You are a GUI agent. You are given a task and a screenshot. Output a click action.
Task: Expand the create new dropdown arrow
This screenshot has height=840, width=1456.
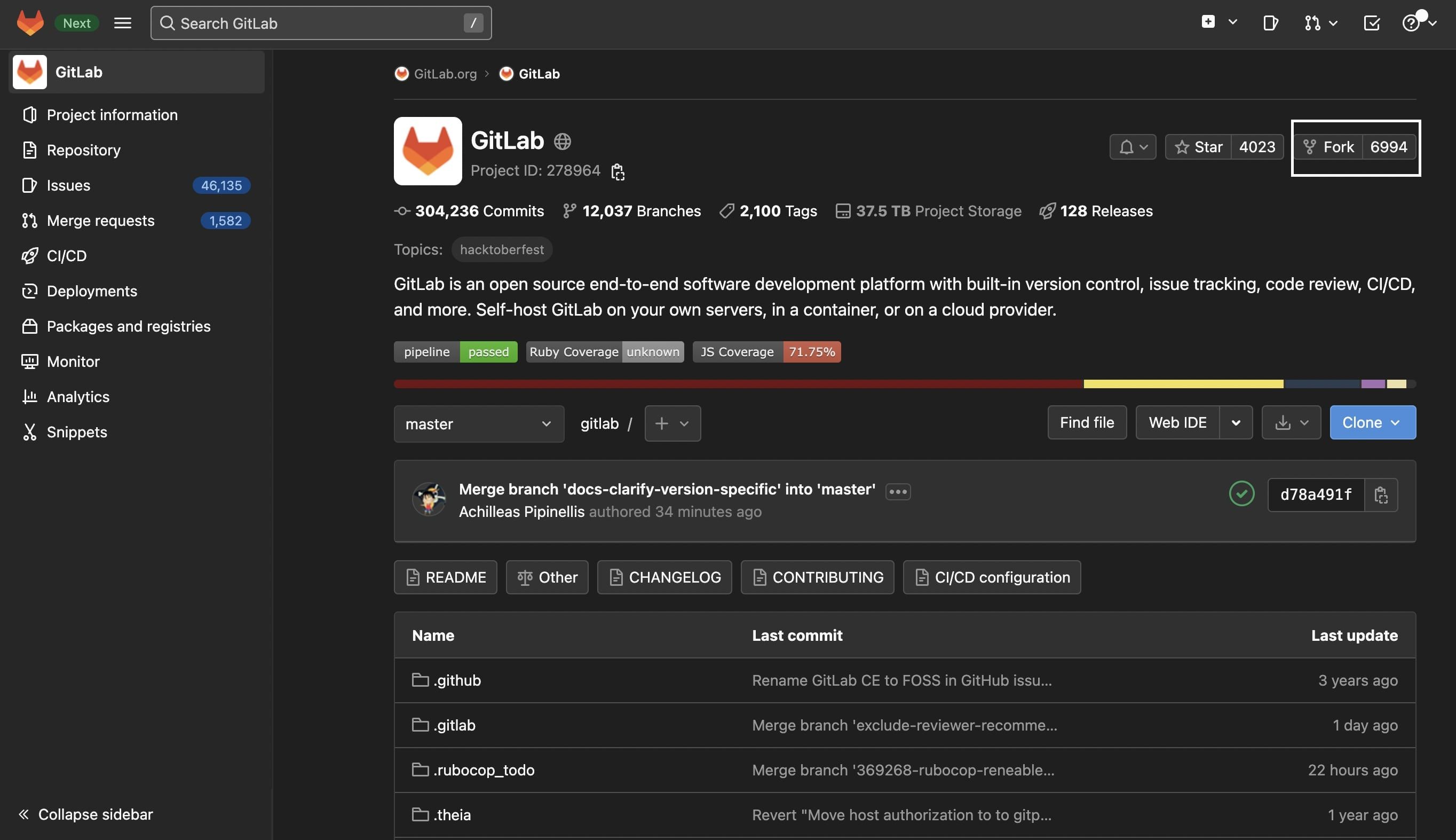pyautogui.click(x=1232, y=22)
